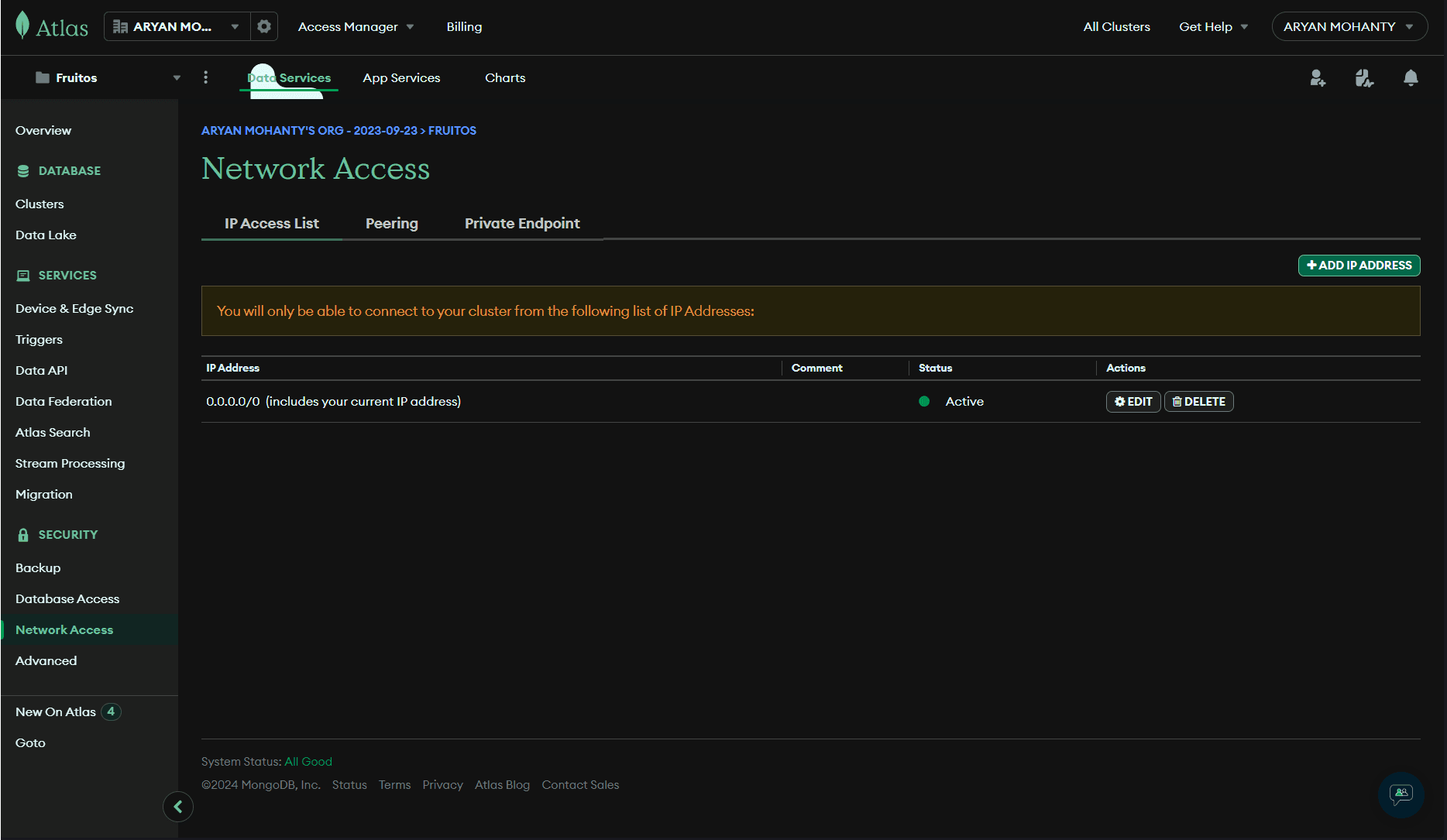Open the chat support bubble
Image resolution: width=1447 pixels, height=840 pixels.
pos(1401,795)
